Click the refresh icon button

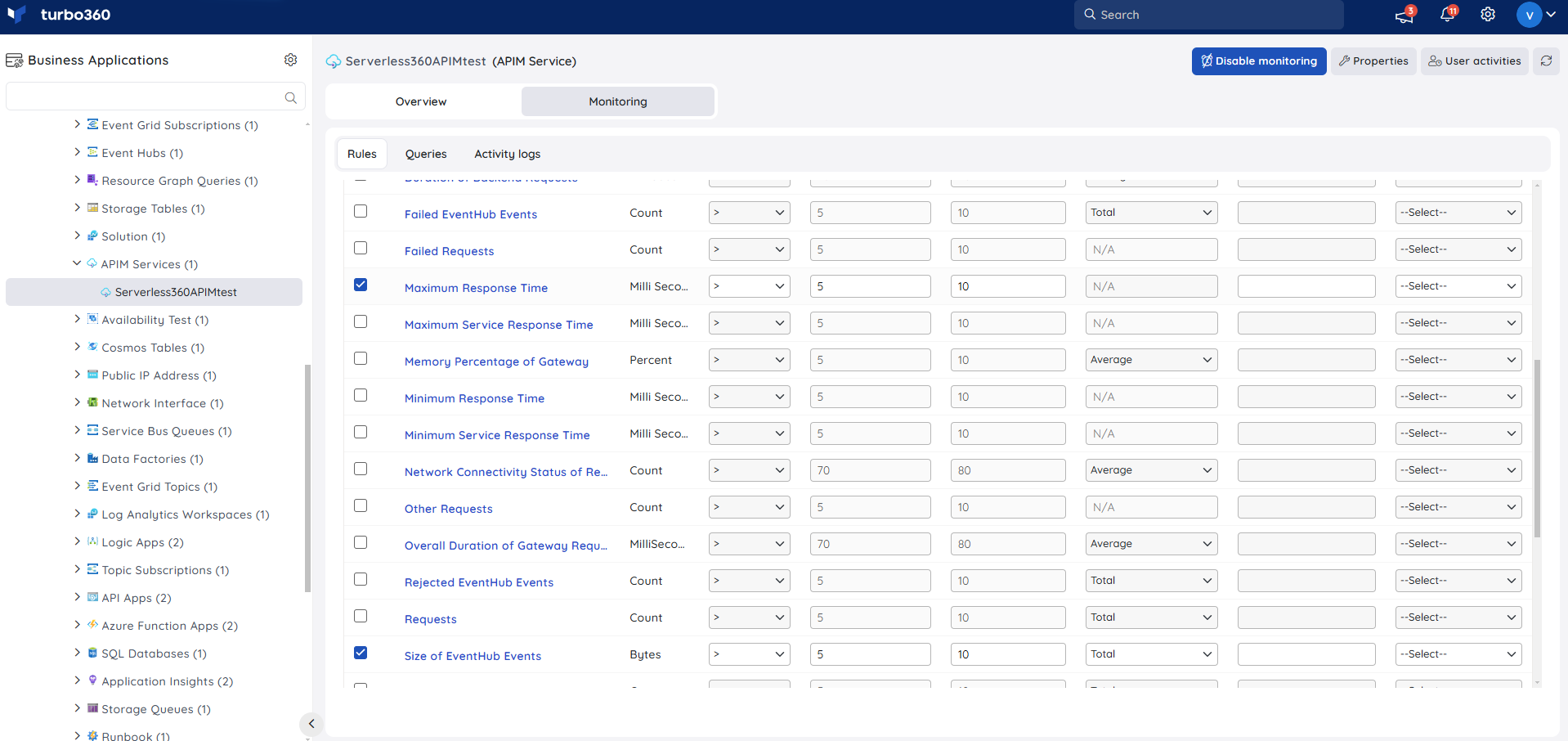click(x=1546, y=61)
